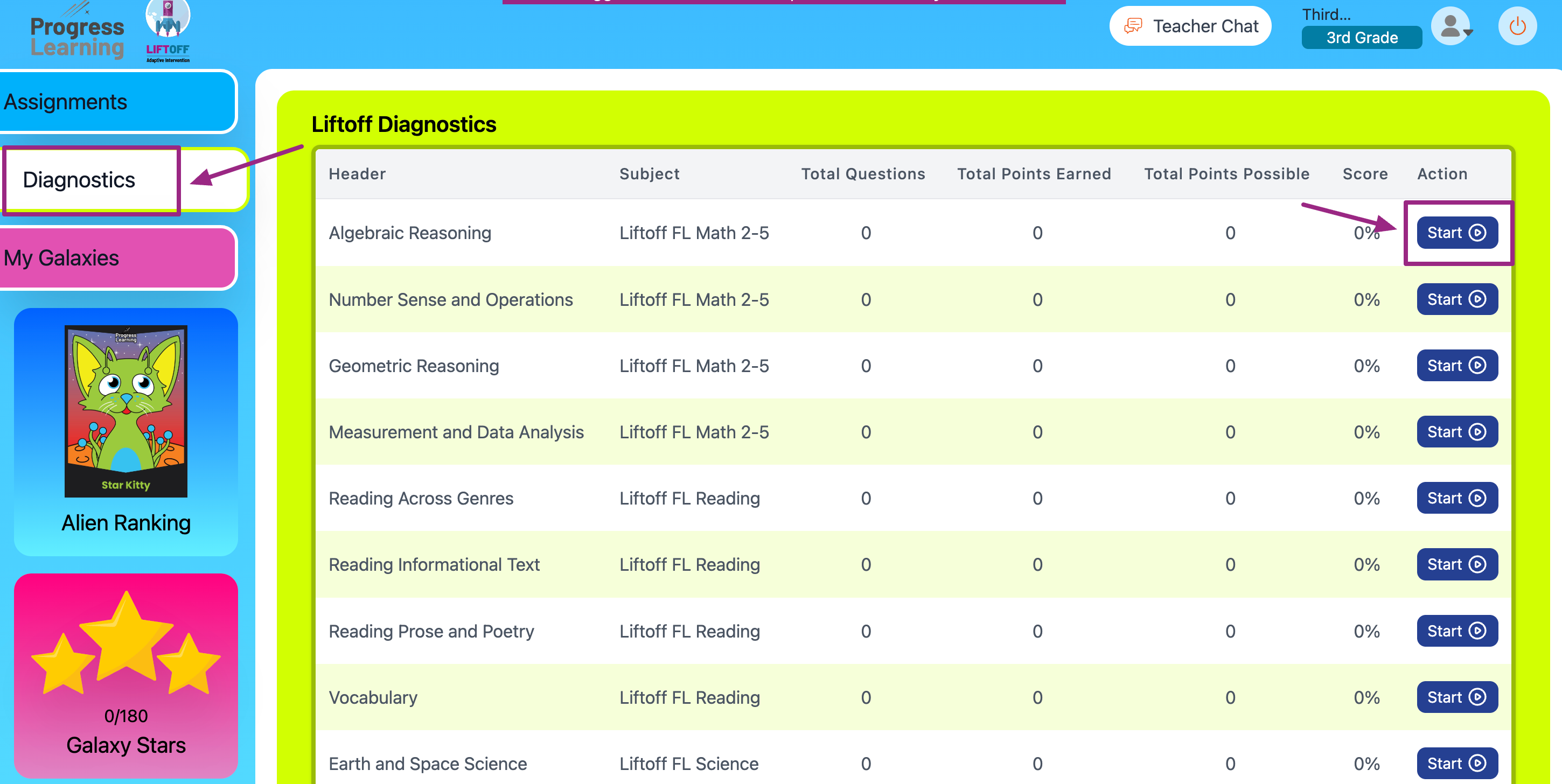Click play icon for Reading Across Genres
Viewport: 1562px width, 784px height.
(x=1477, y=499)
